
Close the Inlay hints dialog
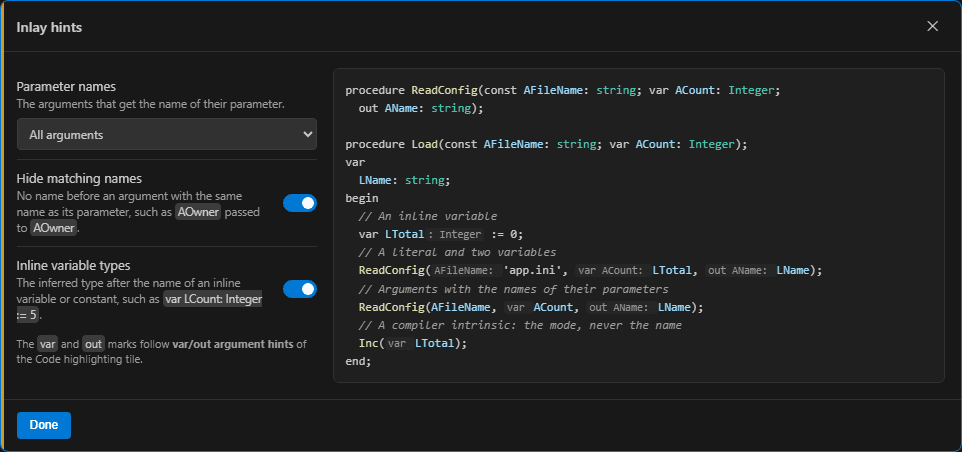pyautogui.click(x=933, y=26)
